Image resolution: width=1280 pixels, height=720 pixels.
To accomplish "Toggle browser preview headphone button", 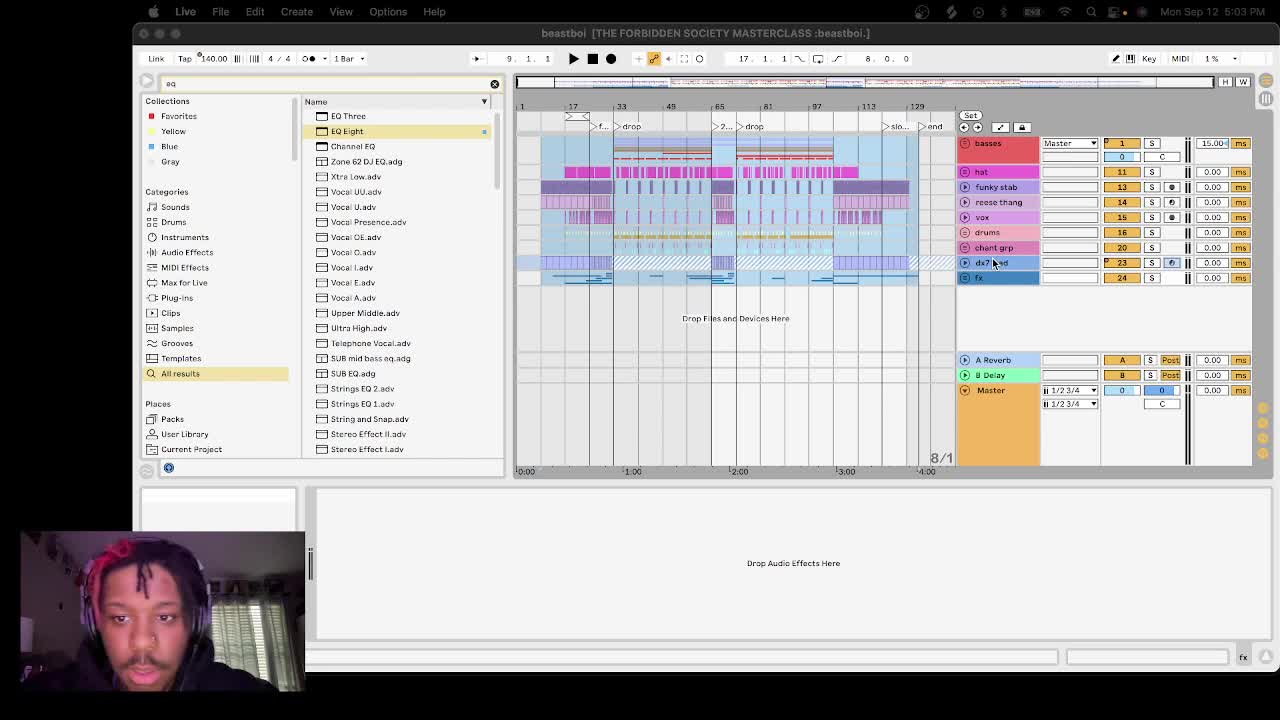I will 169,468.
